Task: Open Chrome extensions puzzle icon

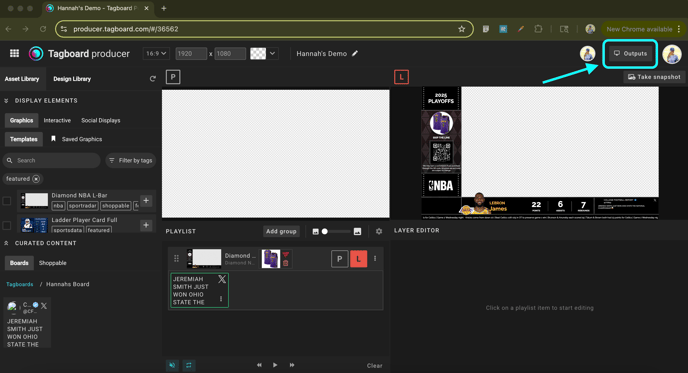Action: coord(538,29)
